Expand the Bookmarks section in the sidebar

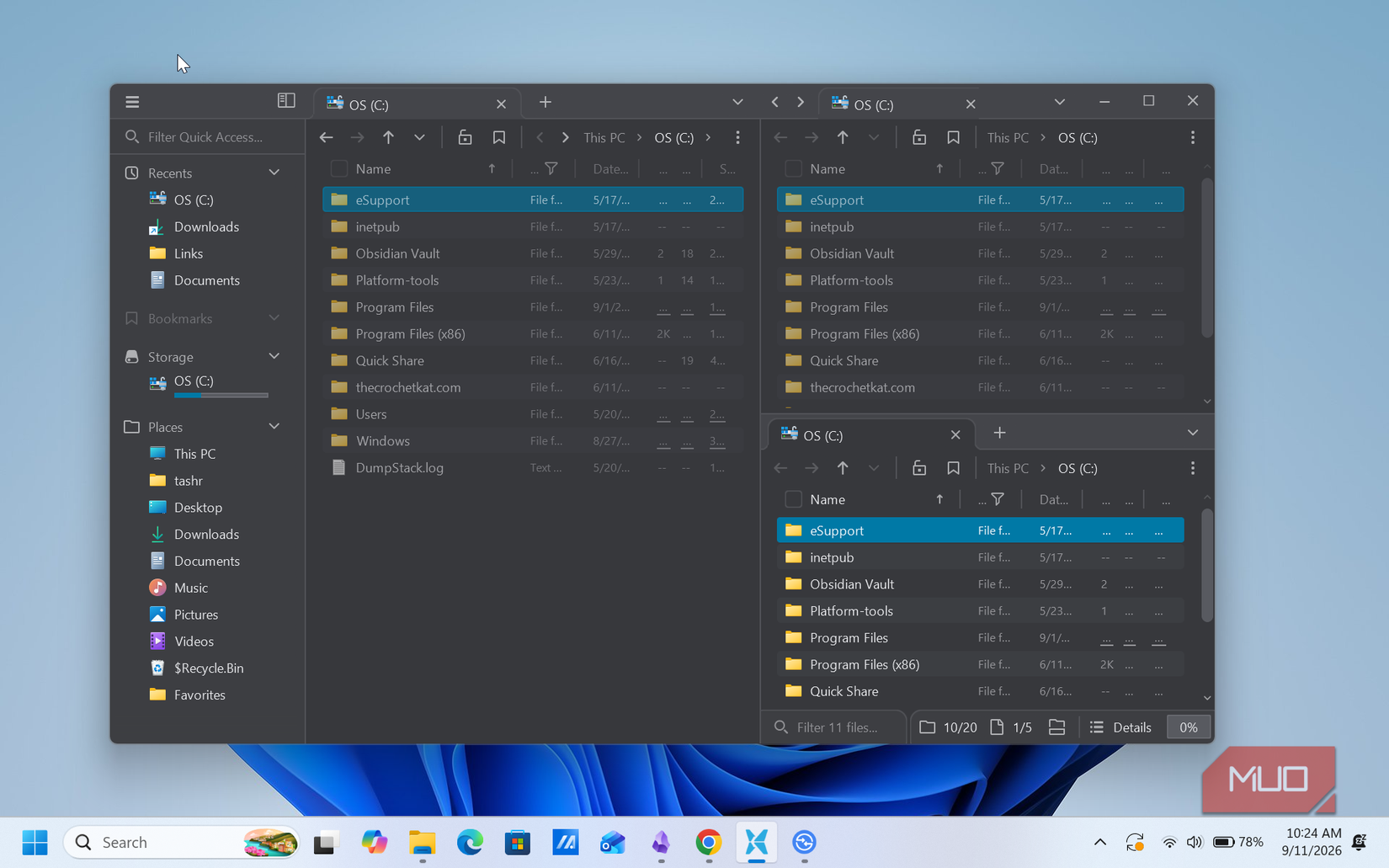pos(274,318)
